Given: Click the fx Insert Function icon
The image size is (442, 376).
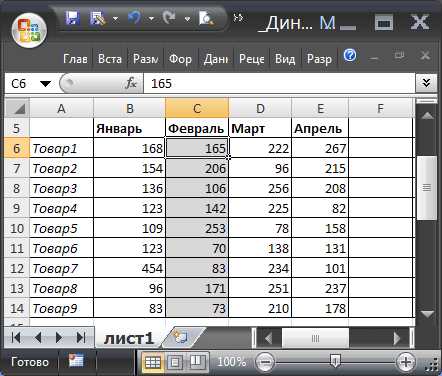Looking at the screenshot, I should (x=131, y=83).
